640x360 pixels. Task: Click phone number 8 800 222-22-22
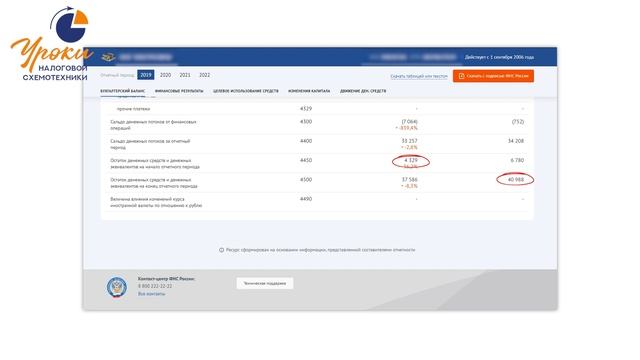pyautogui.click(x=155, y=287)
